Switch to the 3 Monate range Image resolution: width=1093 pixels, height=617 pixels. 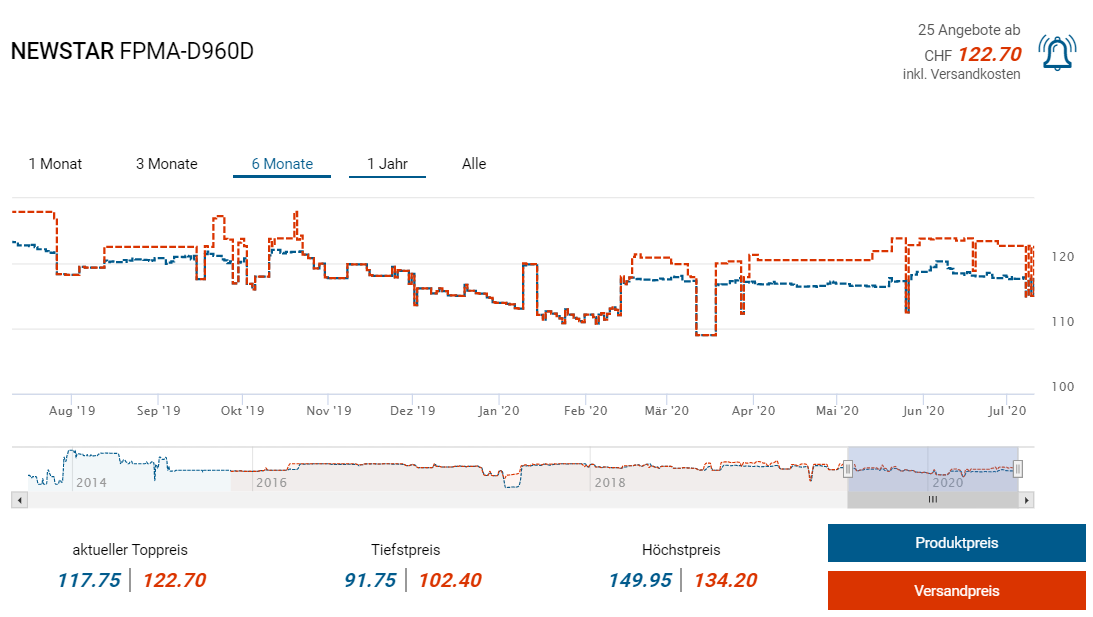167,164
